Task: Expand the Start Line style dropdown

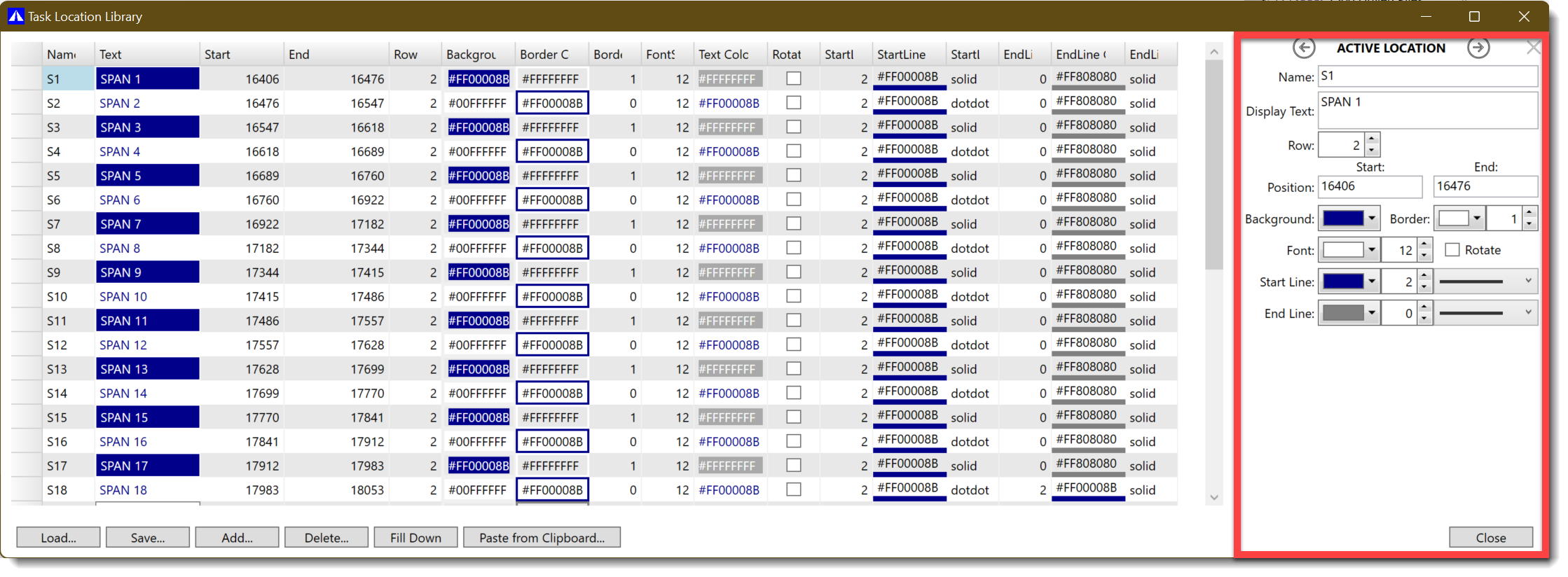Action: coord(1528,281)
